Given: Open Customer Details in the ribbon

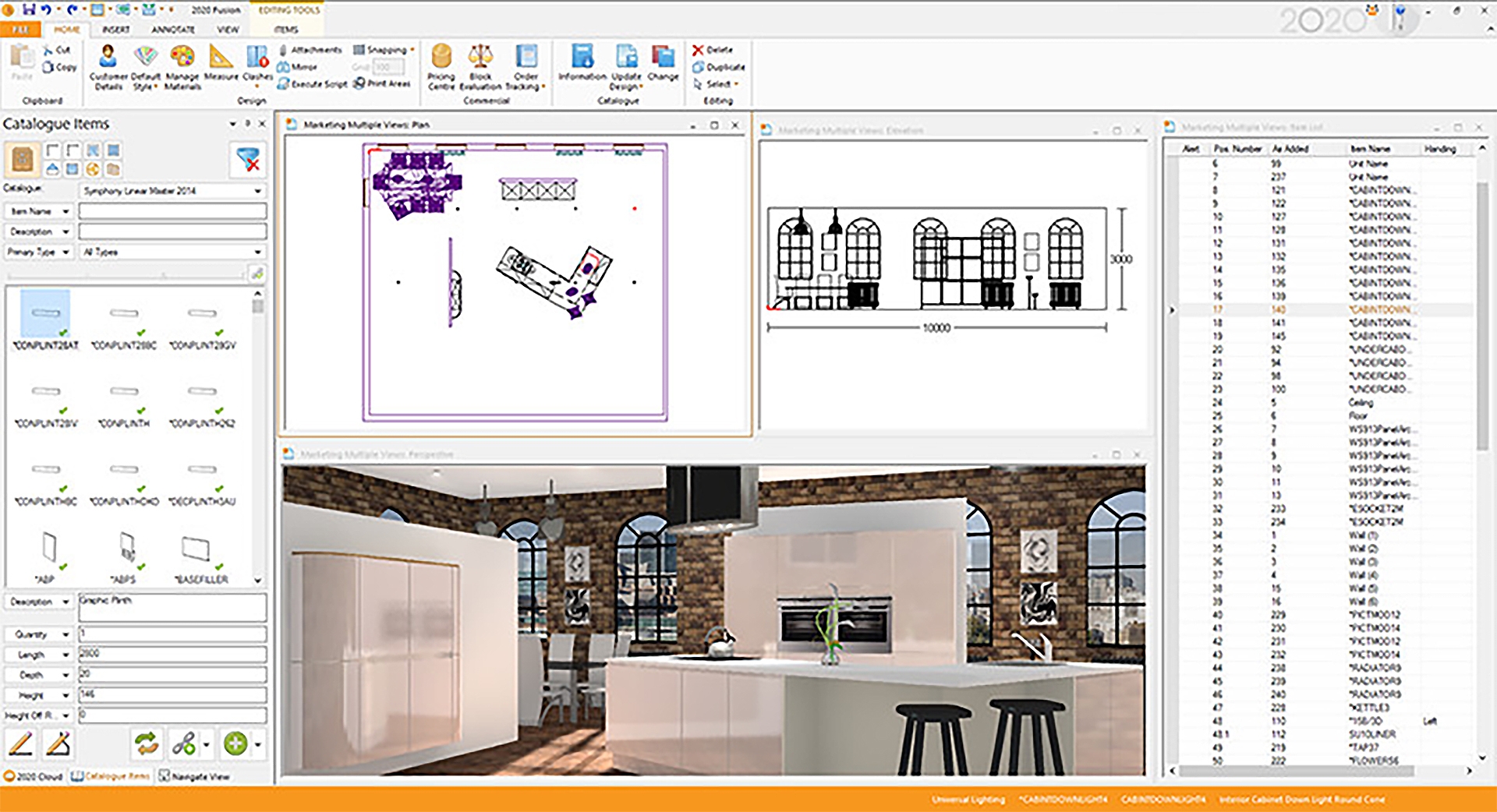Looking at the screenshot, I should (x=108, y=66).
